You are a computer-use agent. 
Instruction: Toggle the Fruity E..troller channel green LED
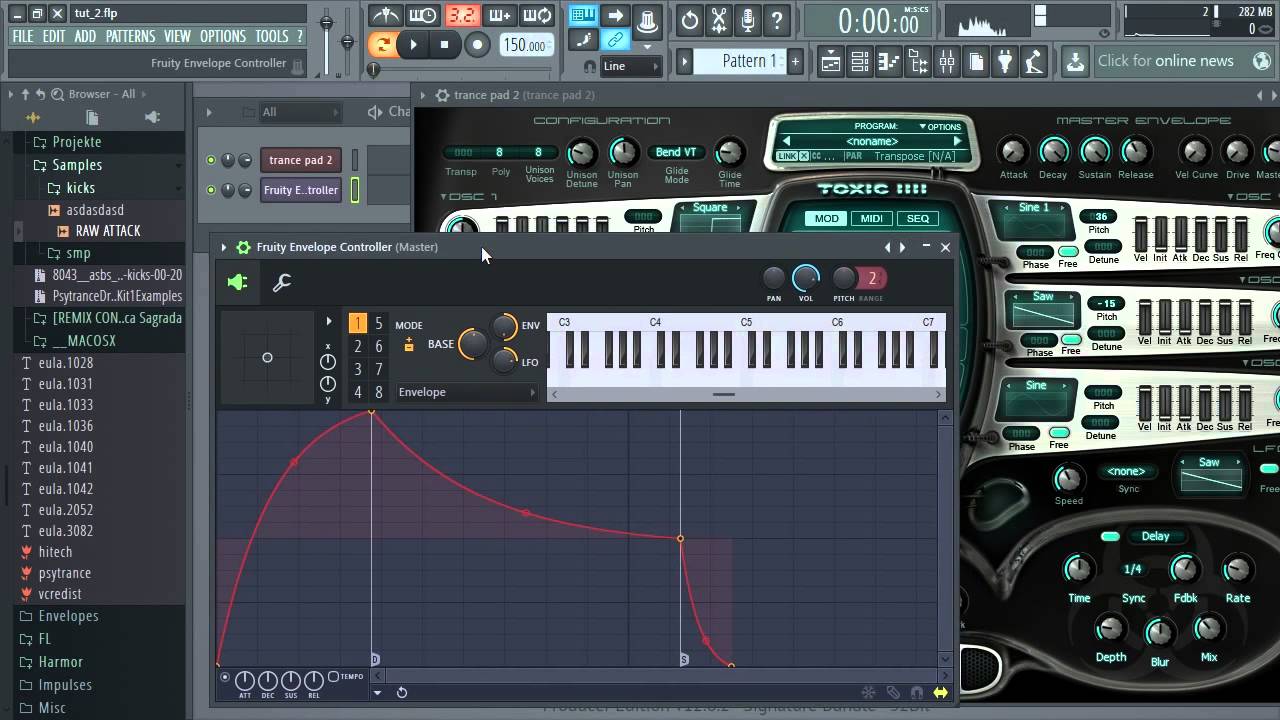211,190
